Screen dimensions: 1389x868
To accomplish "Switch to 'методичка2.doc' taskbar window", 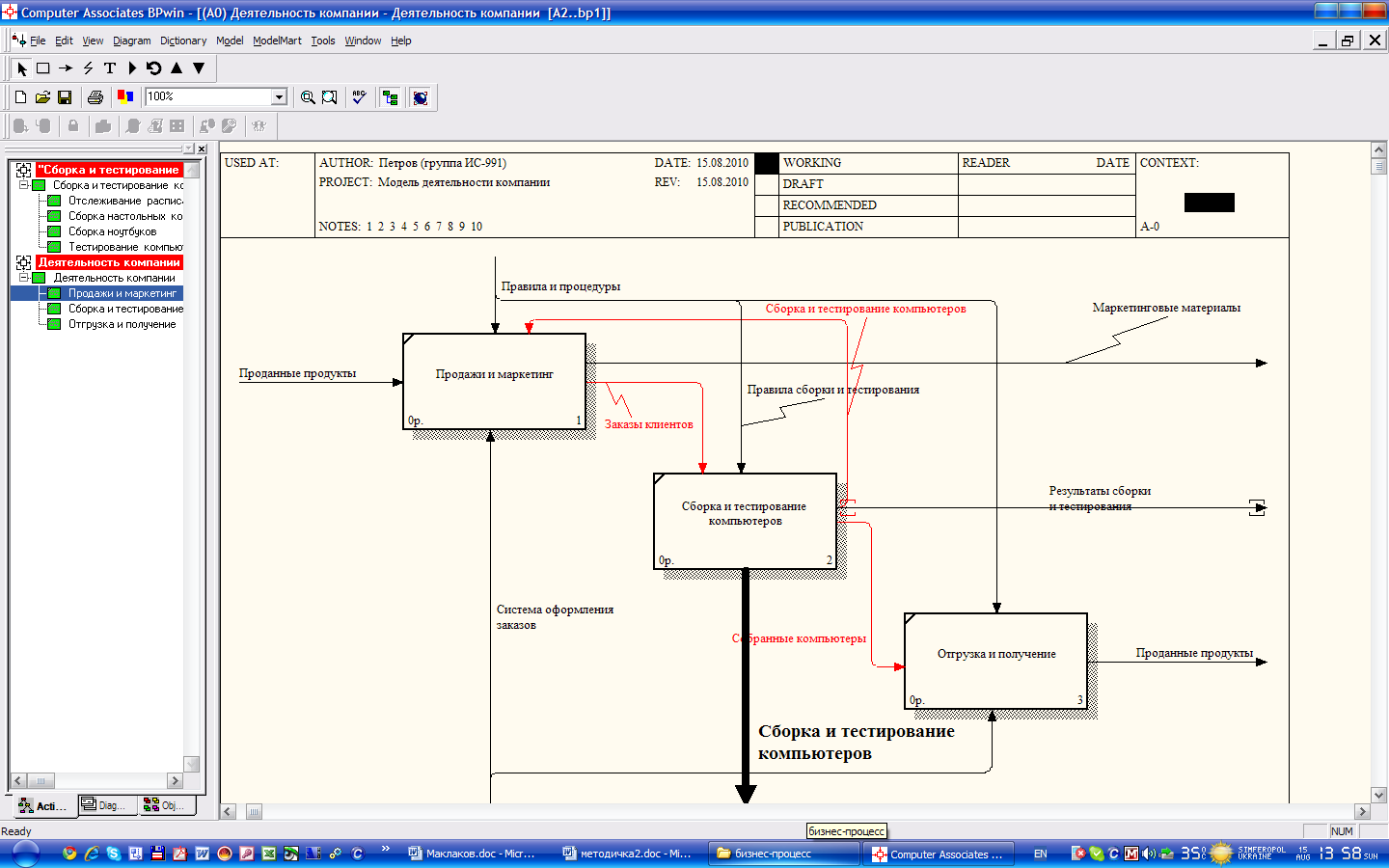I will (627, 854).
